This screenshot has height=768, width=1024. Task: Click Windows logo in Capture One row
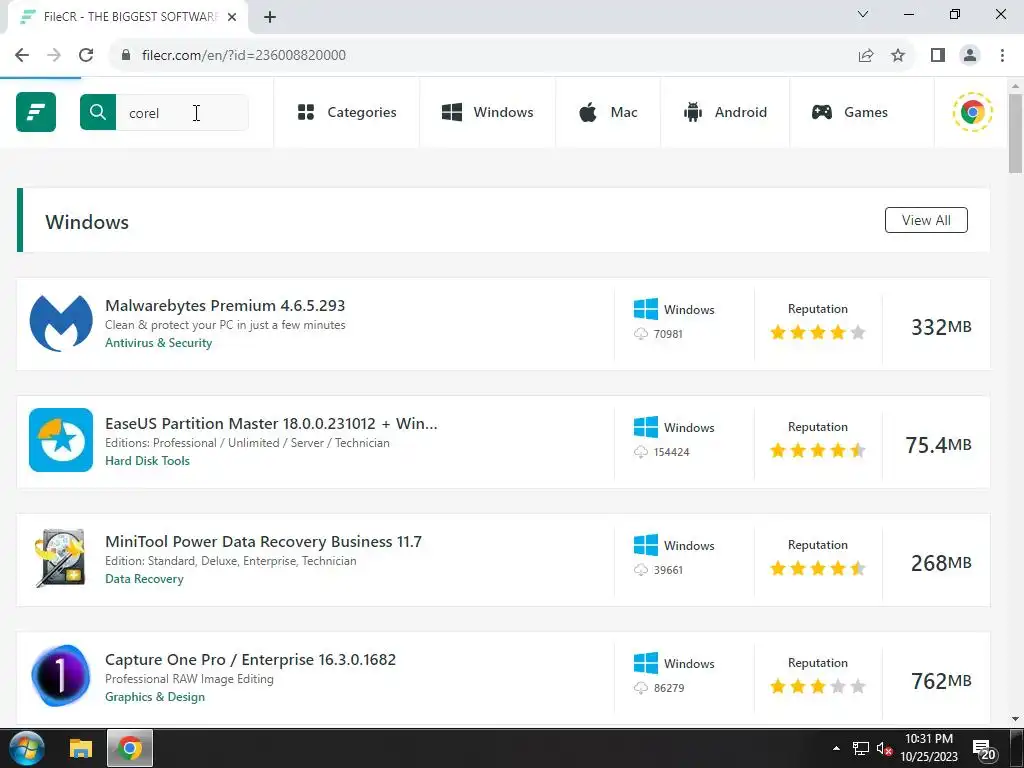(646, 663)
